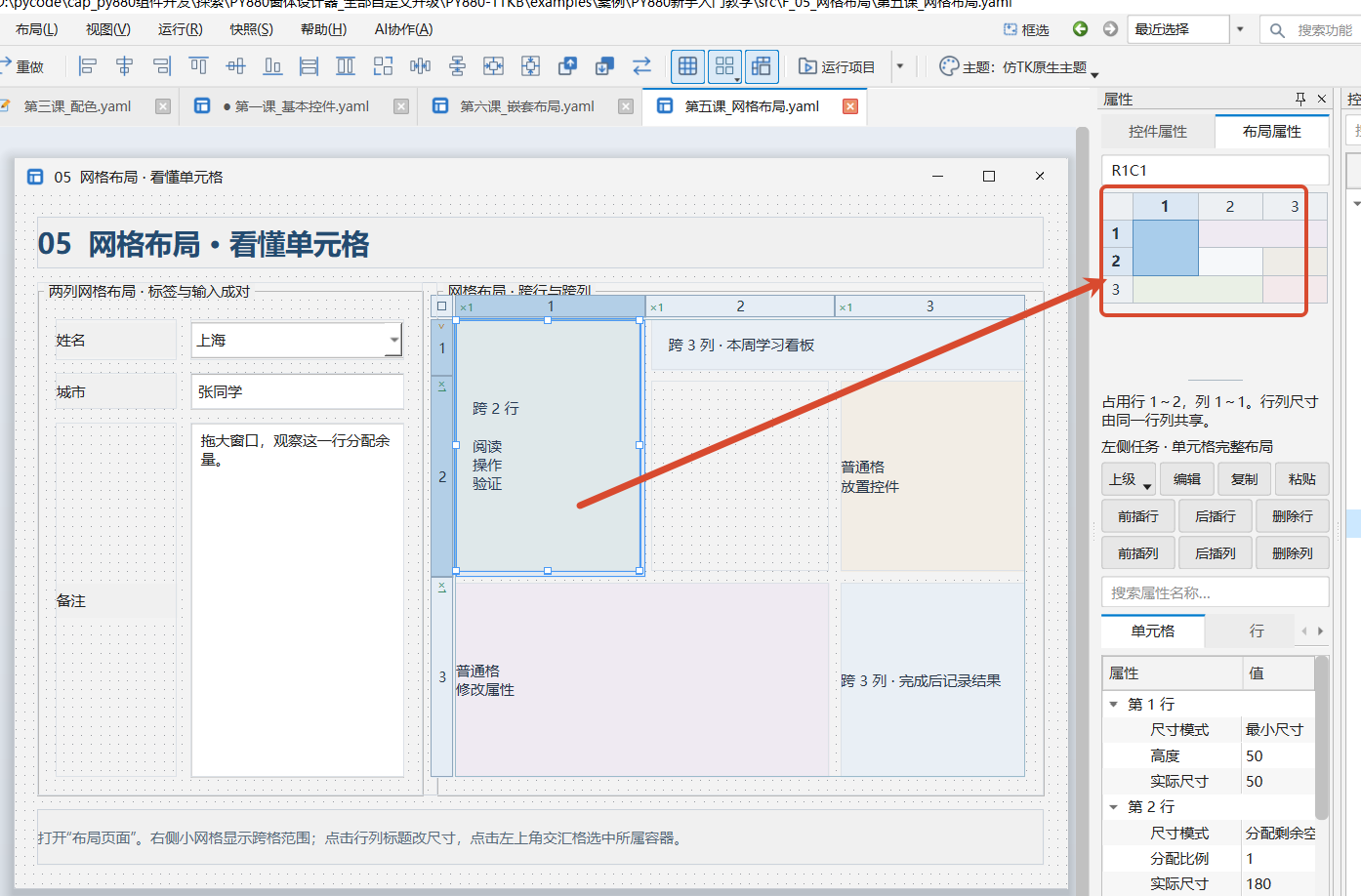This screenshot has height=896, width=1361.
Task: Click the send to back icon
Action: (x=604, y=66)
